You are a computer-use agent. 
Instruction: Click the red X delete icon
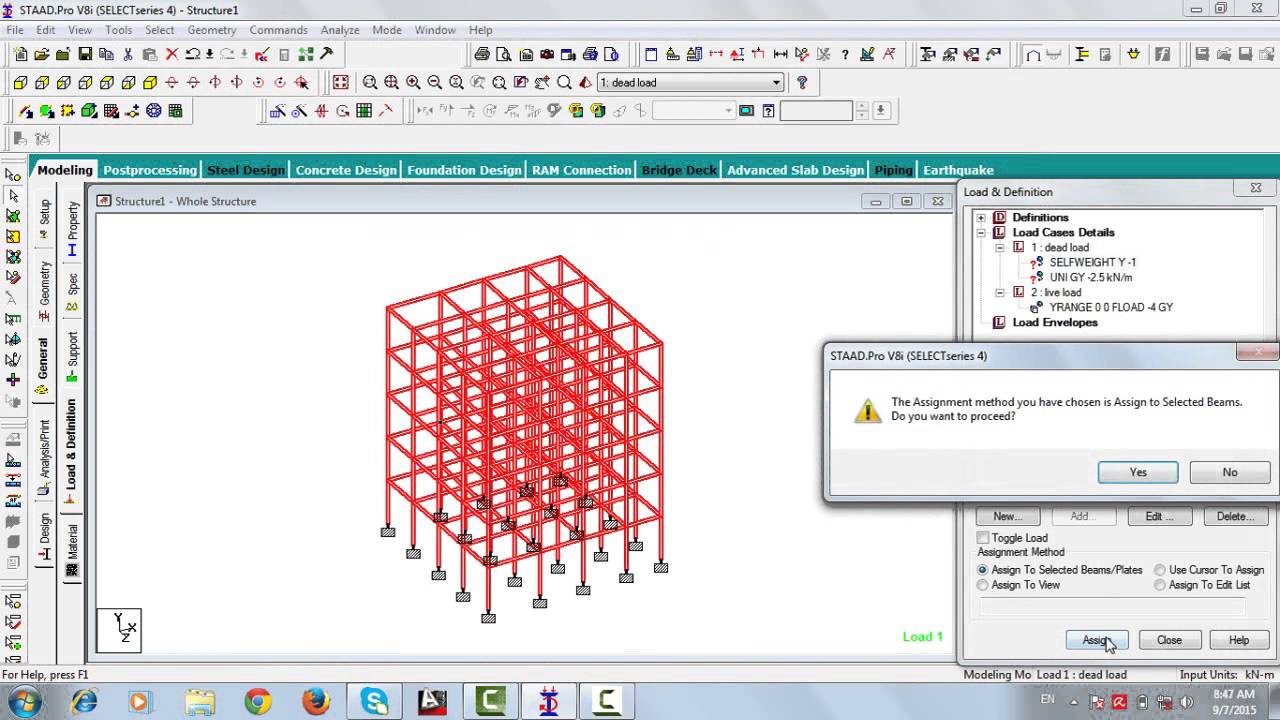click(x=171, y=54)
